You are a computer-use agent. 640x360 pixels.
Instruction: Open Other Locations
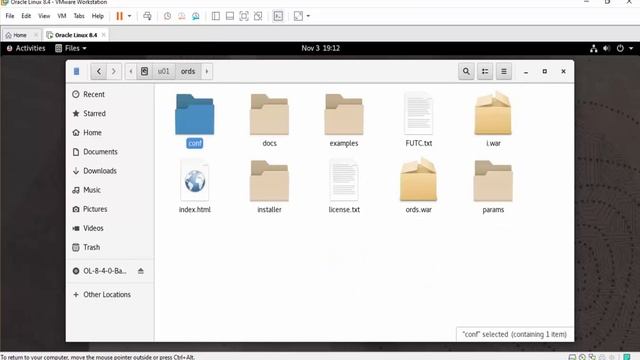[110, 295]
